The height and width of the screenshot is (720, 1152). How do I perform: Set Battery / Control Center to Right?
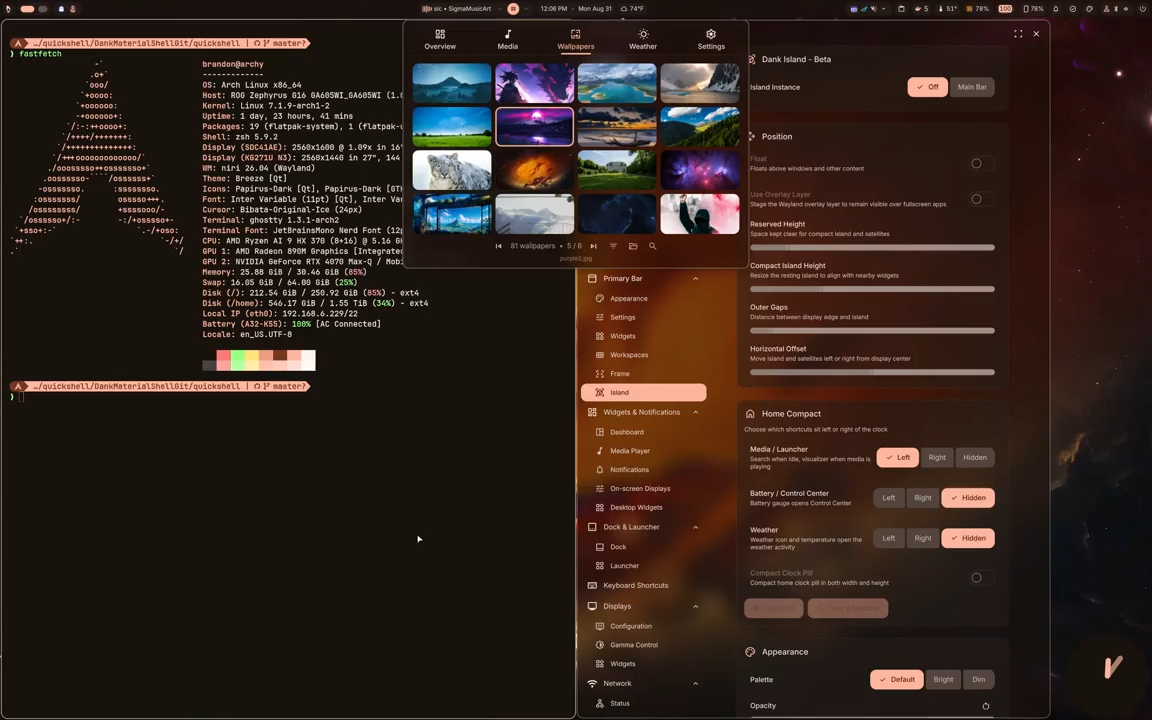click(x=923, y=497)
